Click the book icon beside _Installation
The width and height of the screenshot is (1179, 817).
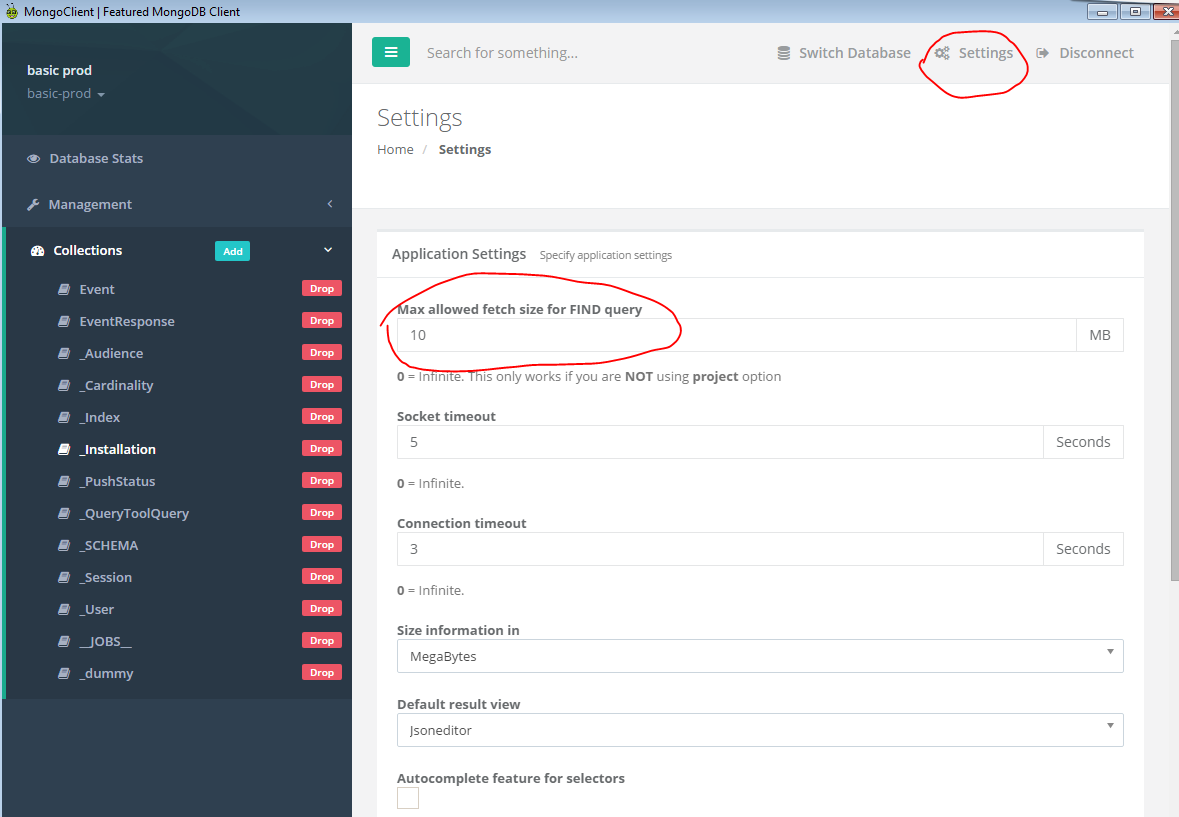tap(65, 449)
